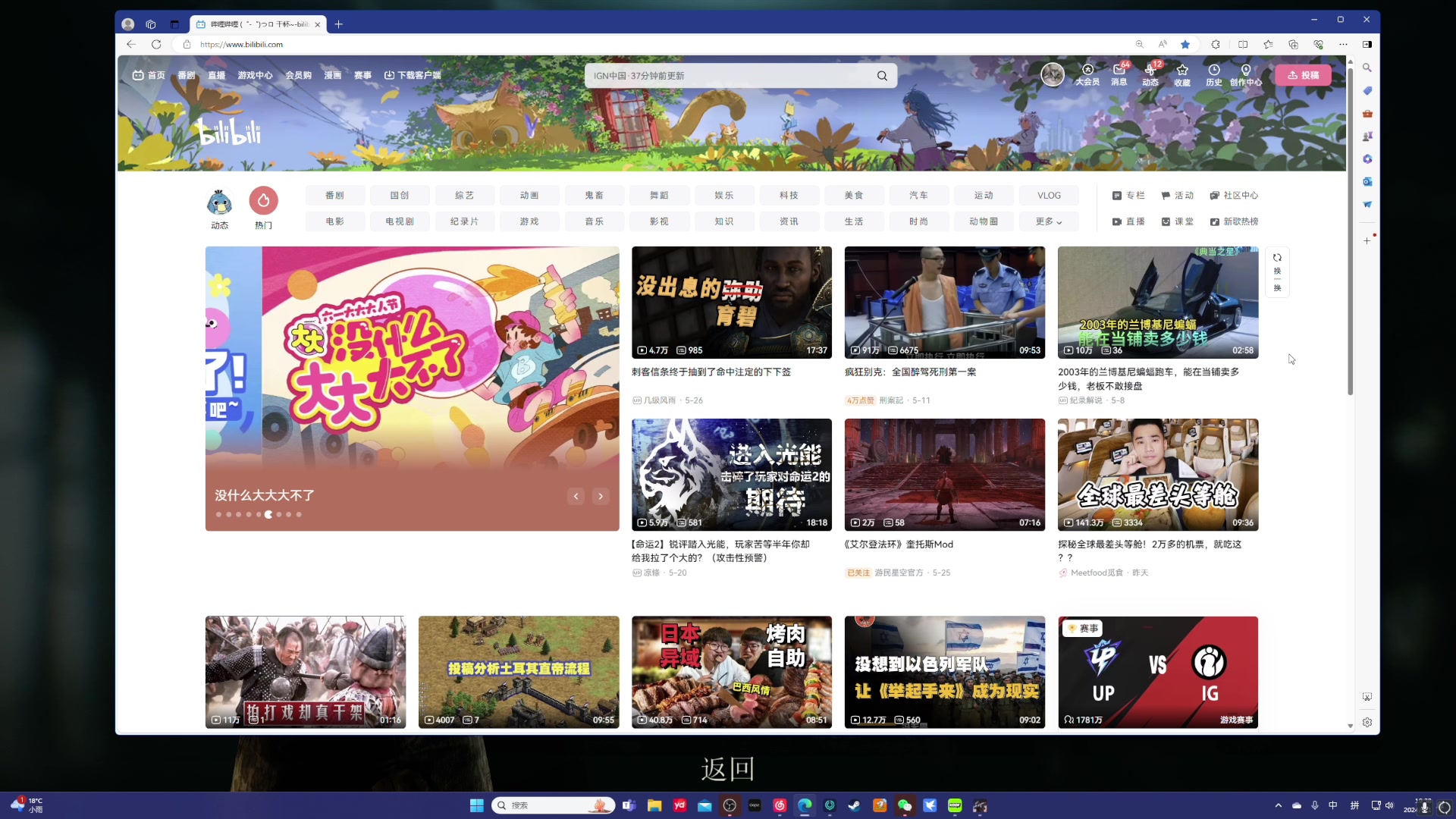Open Edge sidebar settings gear
This screenshot has width=1456, height=819.
(1367, 722)
